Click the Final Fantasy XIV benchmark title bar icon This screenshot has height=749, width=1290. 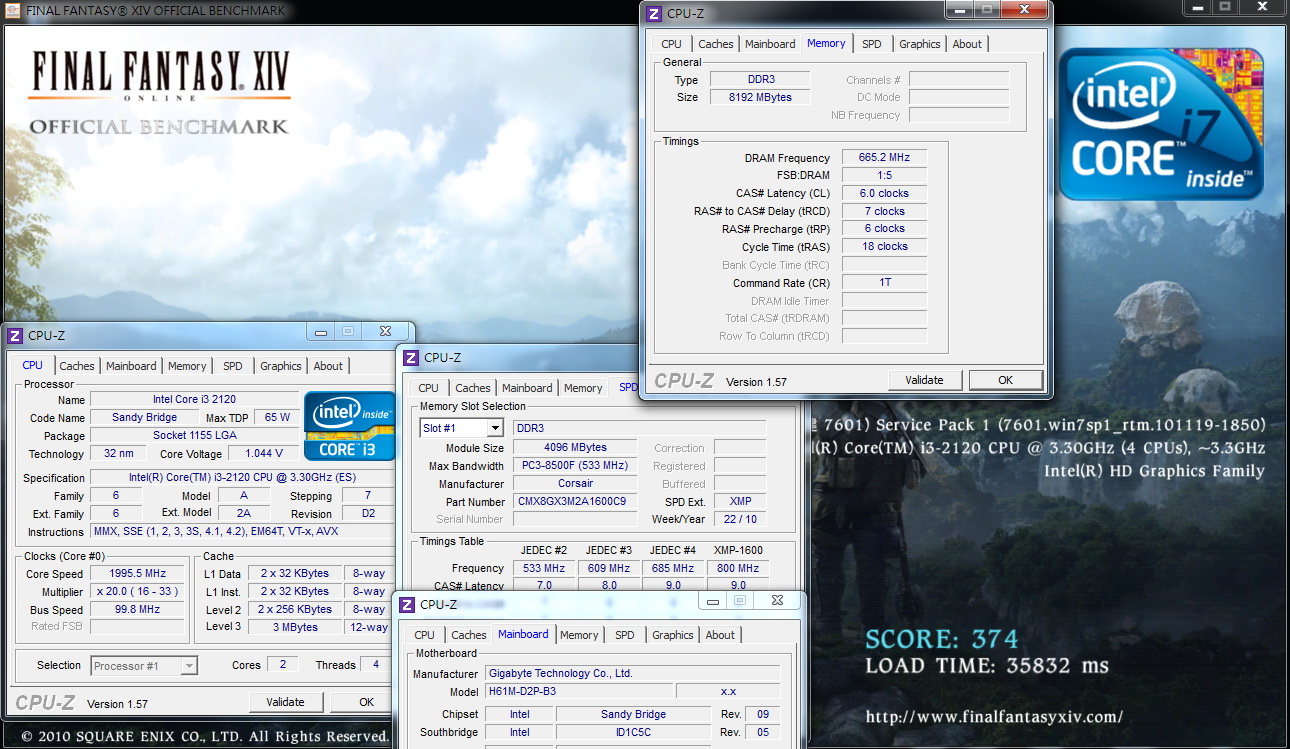(10, 11)
